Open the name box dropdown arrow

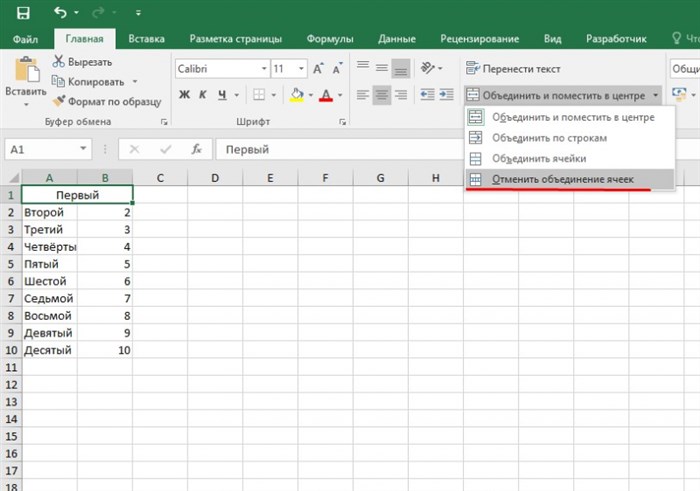pyautogui.click(x=83, y=149)
